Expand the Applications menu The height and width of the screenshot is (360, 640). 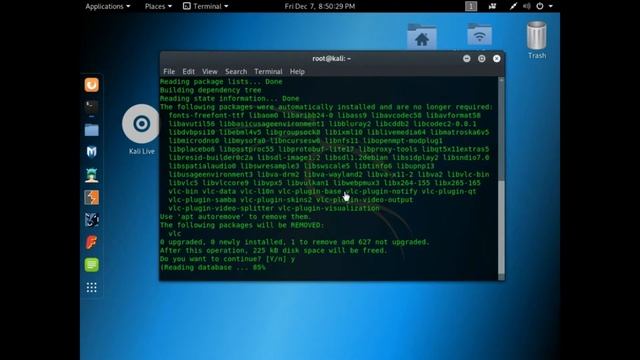[x=108, y=6]
